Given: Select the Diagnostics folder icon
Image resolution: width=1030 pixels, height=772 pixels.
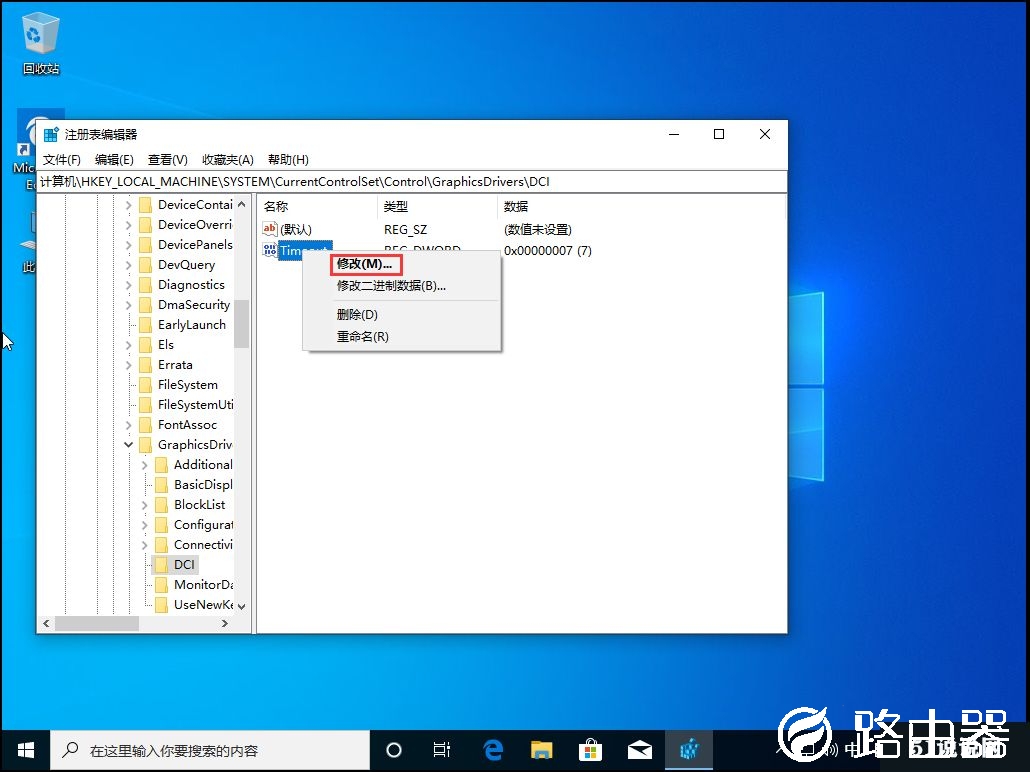Looking at the screenshot, I should pos(146,285).
